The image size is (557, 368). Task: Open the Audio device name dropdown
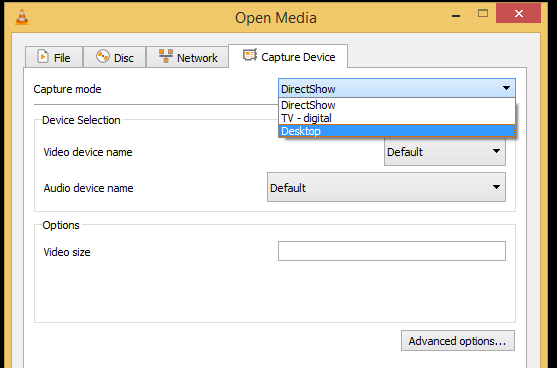click(386, 187)
